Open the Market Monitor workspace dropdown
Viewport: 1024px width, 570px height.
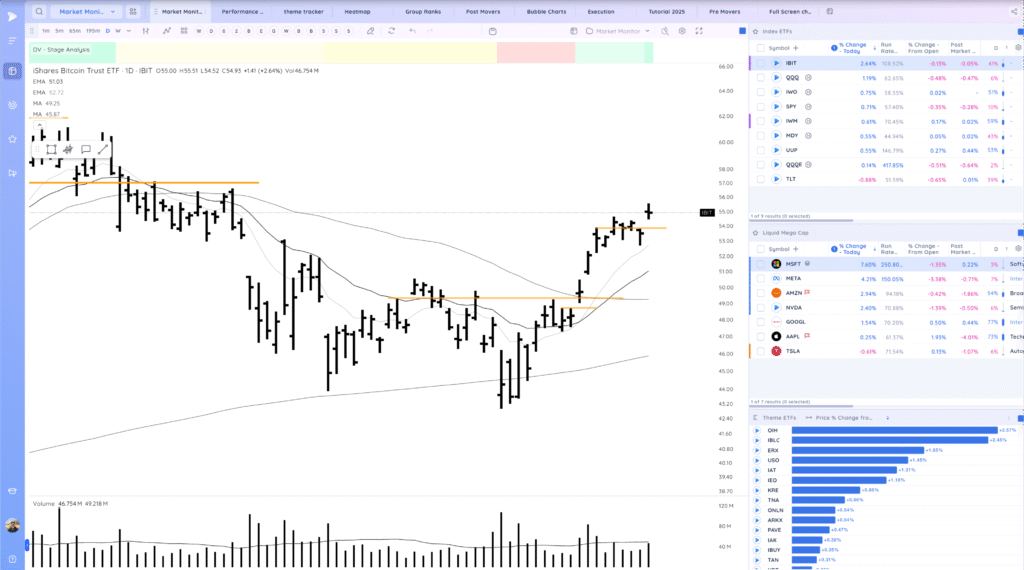86,12
